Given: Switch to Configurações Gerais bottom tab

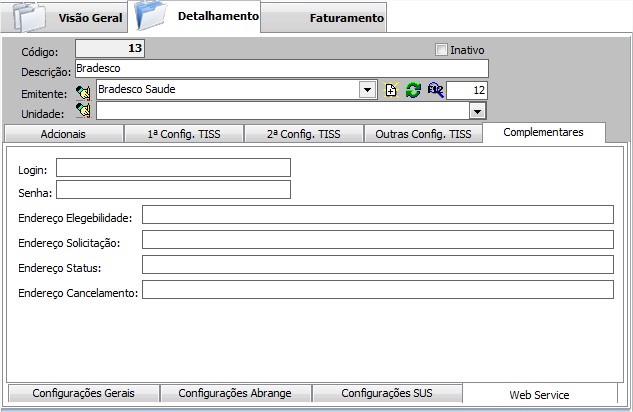Looking at the screenshot, I should pos(83,393).
